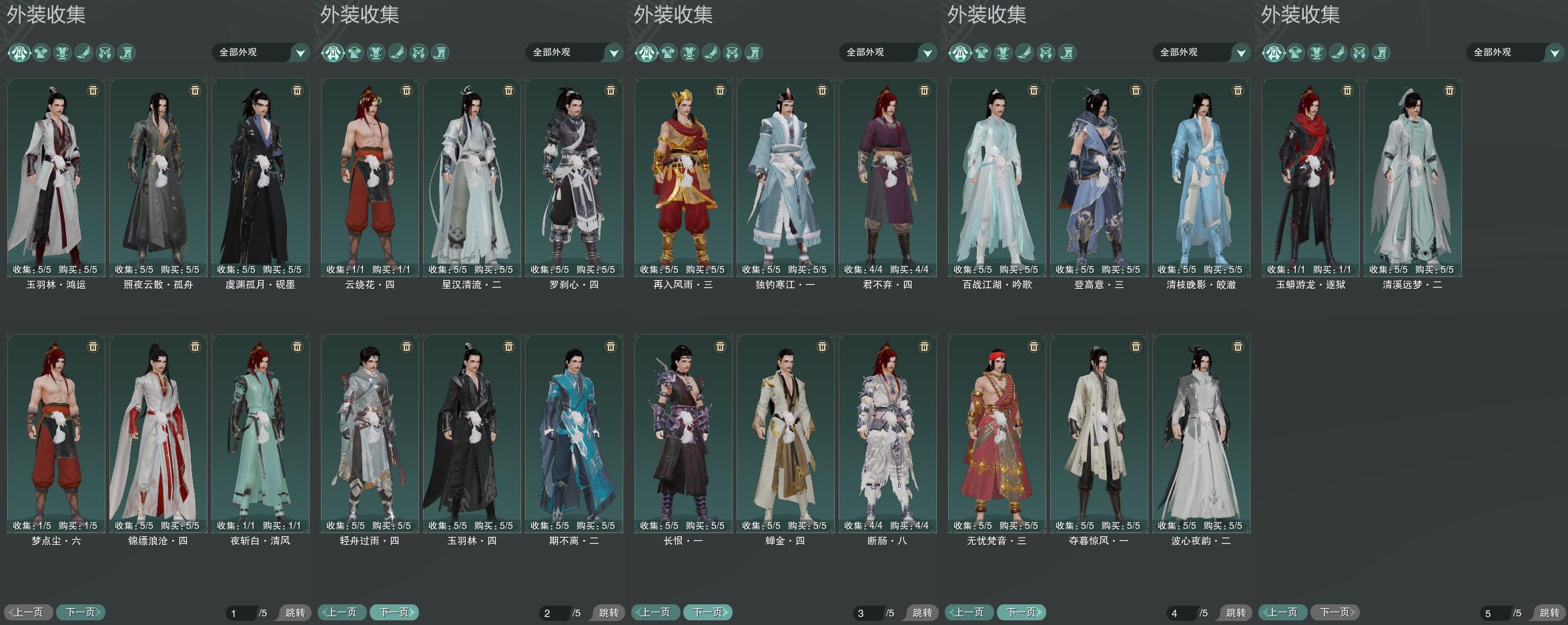
Task: Open 全部外观 dropdown in page 1 panel
Action: tap(261, 52)
